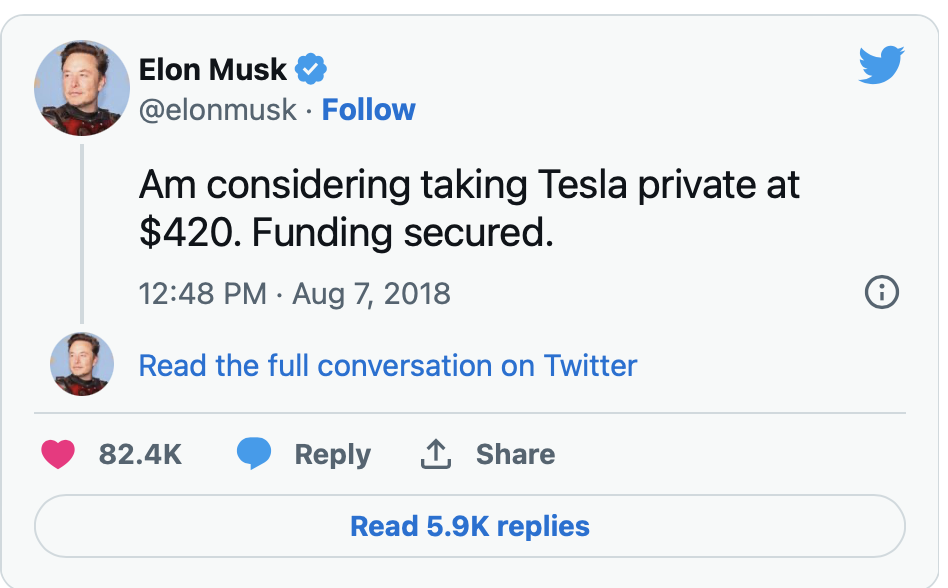Open the 12:48 PM timestamp link
Viewport: 948px width, 588px height.
(203, 294)
